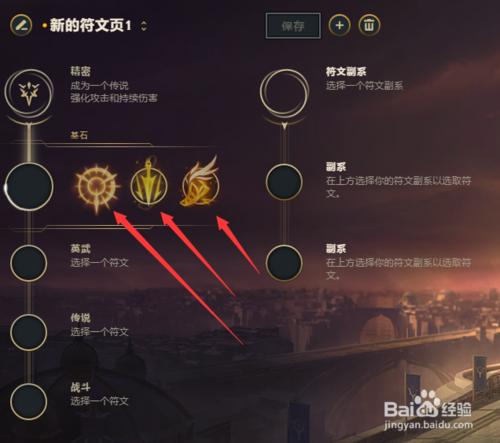Image resolution: width=500 pixels, height=443 pixels.
Task: Expand the 英武 rune slot circle
Action: (29, 263)
